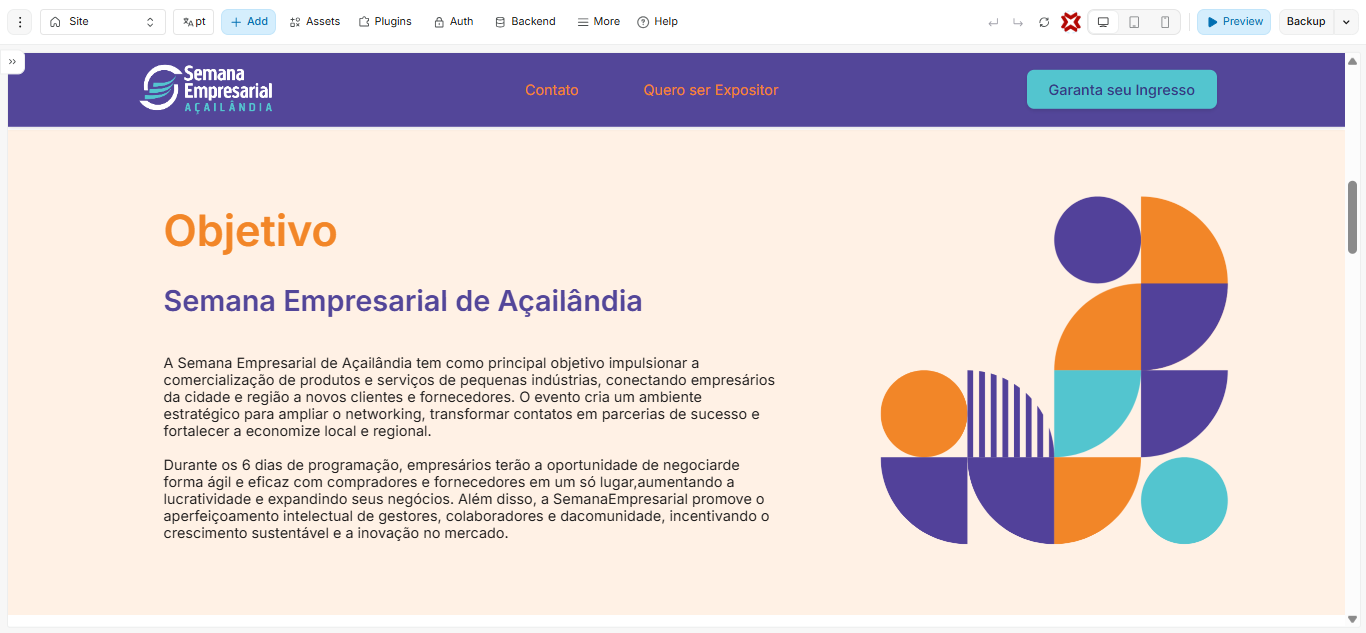
Task: Click the Contato nav link
Action: 552,90
